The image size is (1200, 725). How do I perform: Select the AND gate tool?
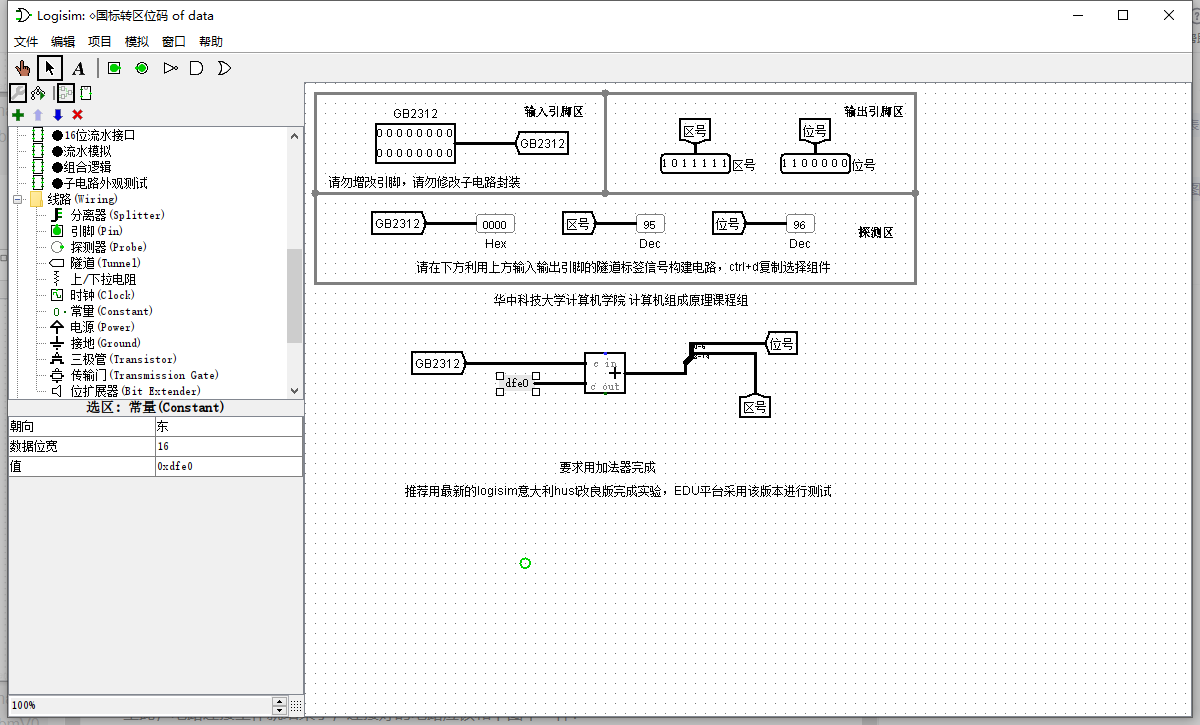click(195, 67)
